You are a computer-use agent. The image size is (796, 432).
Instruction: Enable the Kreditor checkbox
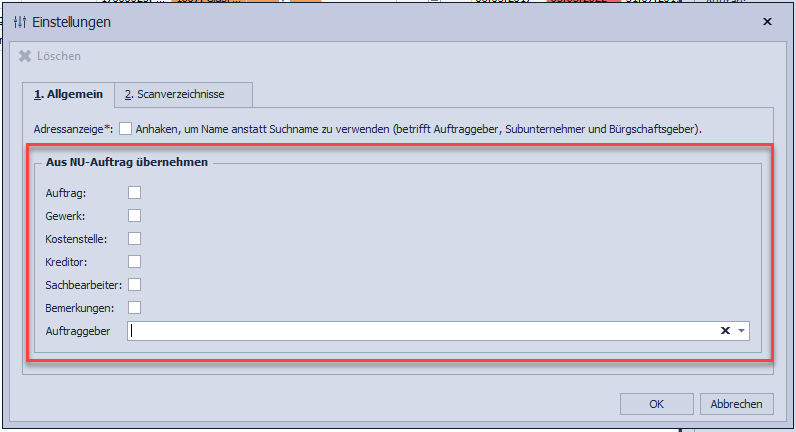(x=134, y=261)
